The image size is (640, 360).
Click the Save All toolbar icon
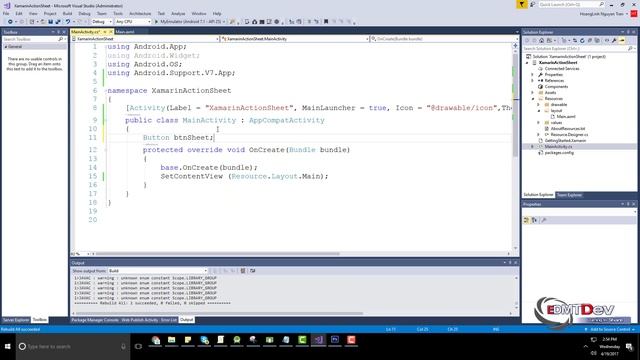(58, 22)
